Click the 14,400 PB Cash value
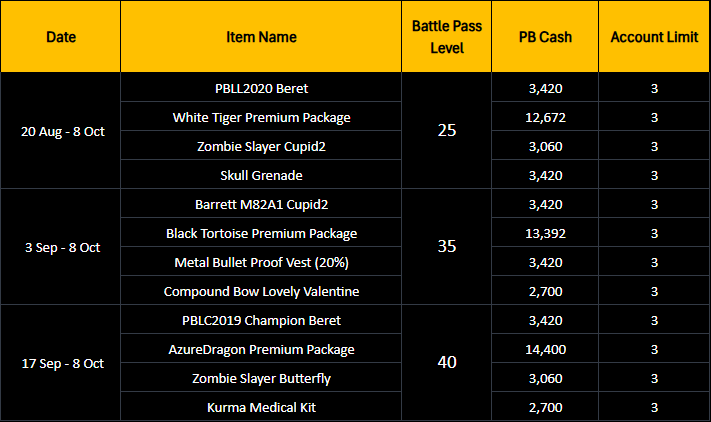This screenshot has height=422, width=711. [x=545, y=349]
